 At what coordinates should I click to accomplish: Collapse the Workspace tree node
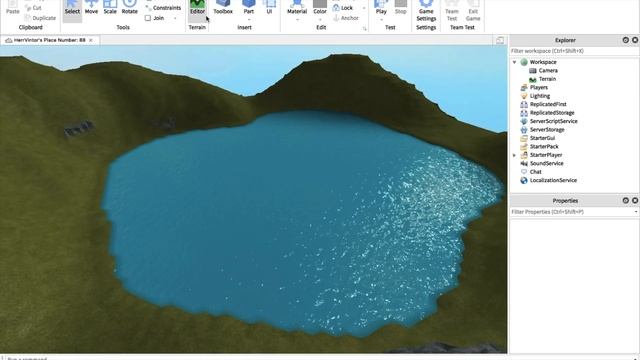pos(514,62)
